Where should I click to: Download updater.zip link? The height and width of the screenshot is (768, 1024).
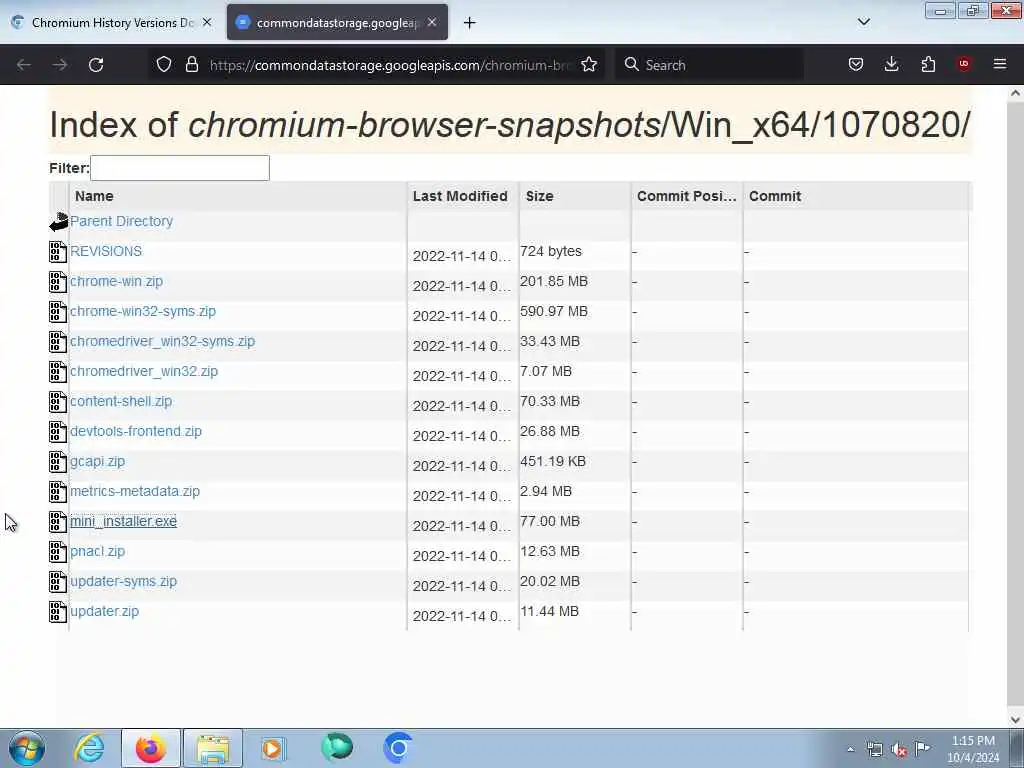pyautogui.click(x=104, y=612)
